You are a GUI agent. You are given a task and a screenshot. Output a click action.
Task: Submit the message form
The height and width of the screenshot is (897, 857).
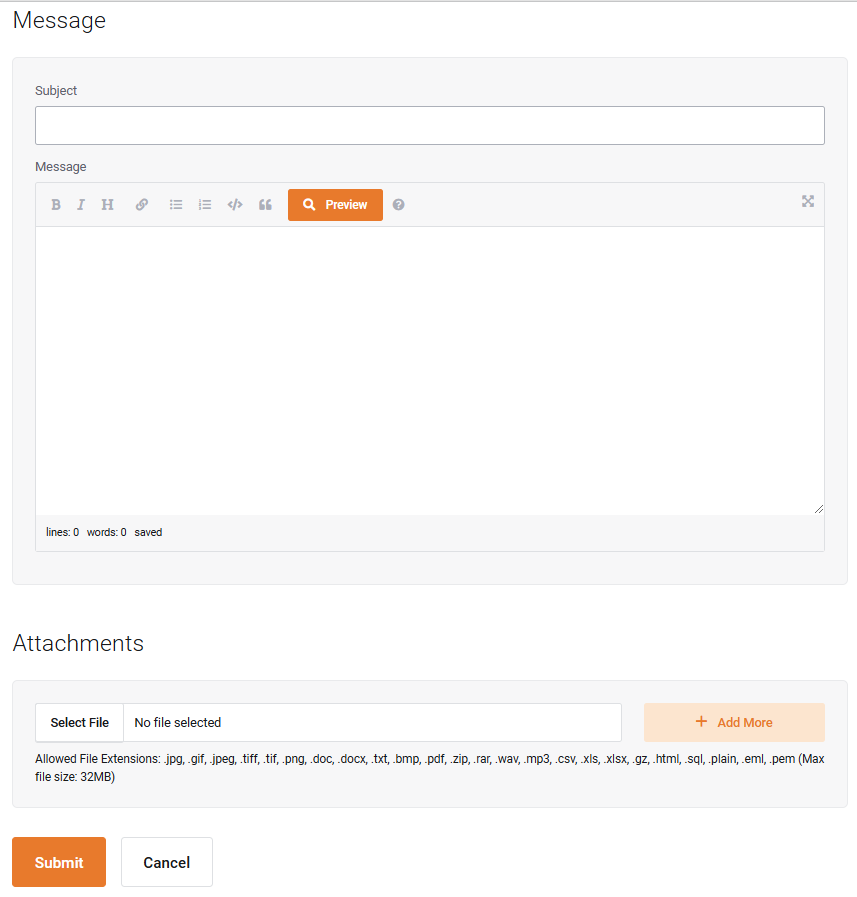[59, 862]
